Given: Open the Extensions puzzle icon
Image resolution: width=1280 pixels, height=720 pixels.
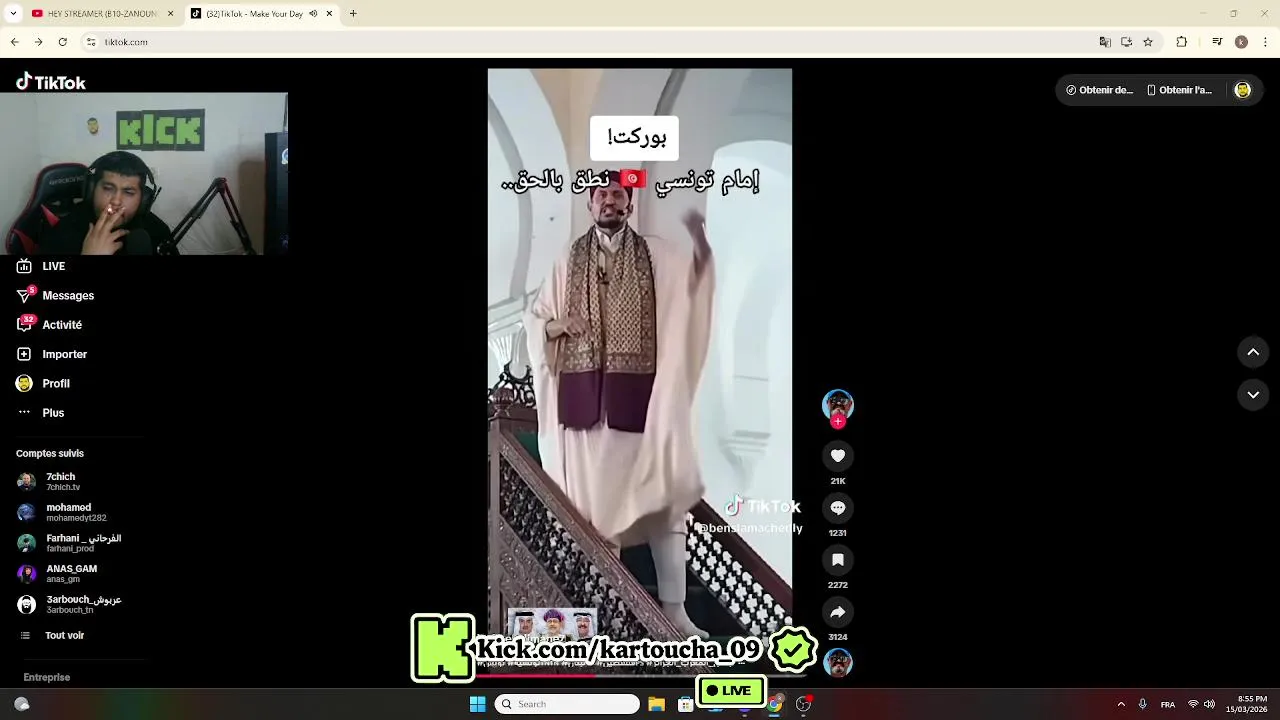Looking at the screenshot, I should (x=1182, y=42).
